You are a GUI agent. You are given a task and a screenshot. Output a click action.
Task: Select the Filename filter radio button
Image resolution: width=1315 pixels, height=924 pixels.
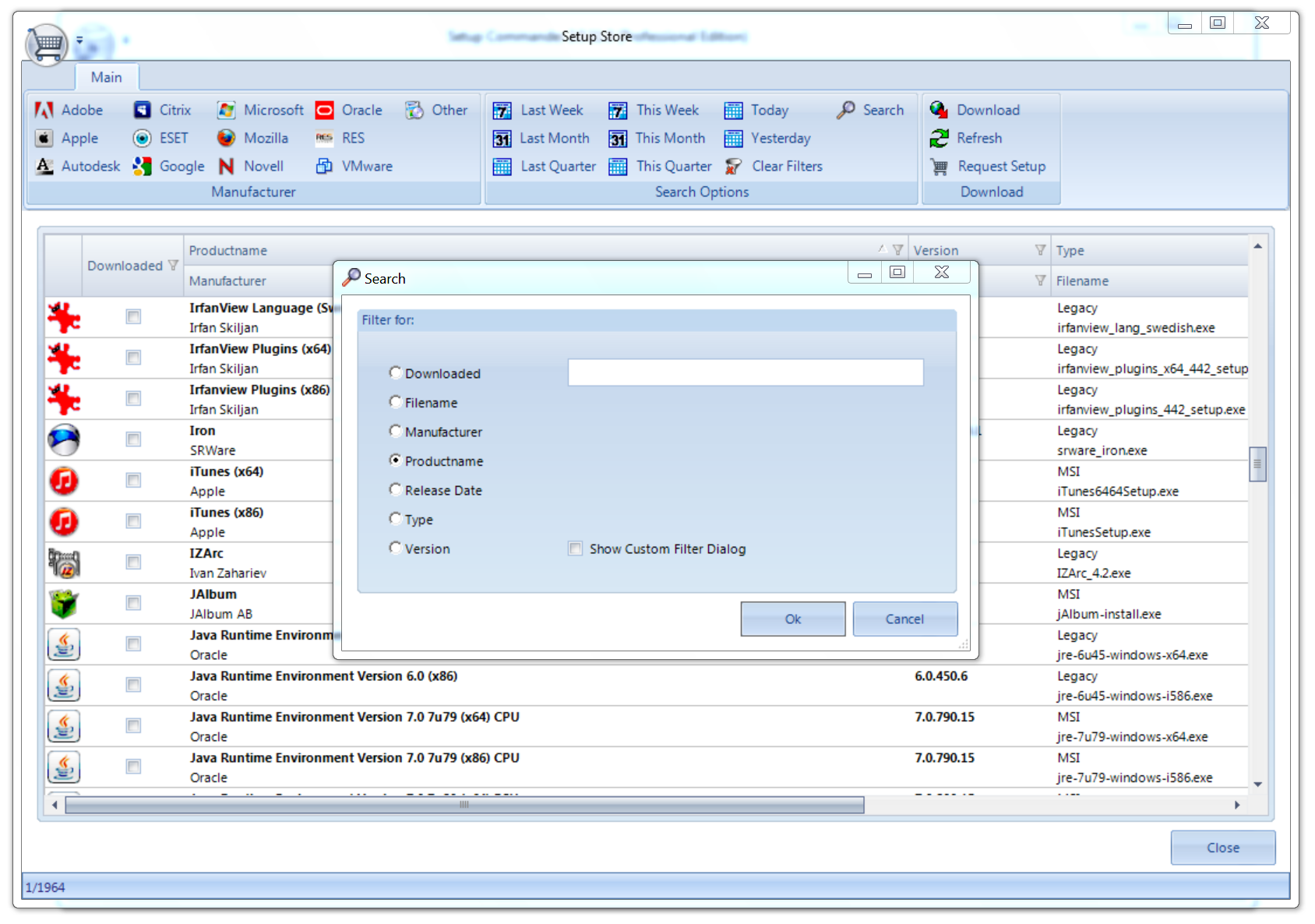click(395, 402)
